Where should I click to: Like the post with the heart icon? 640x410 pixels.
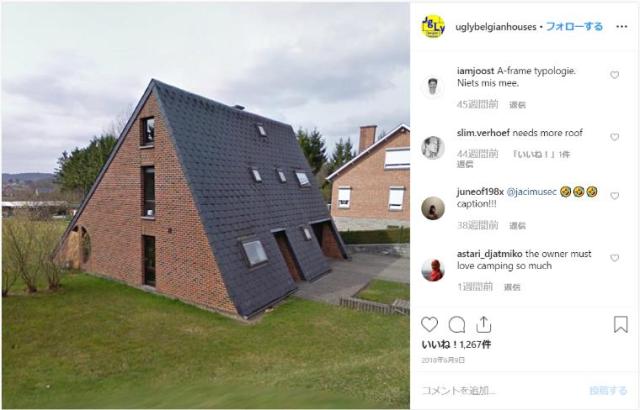pyautogui.click(x=429, y=325)
